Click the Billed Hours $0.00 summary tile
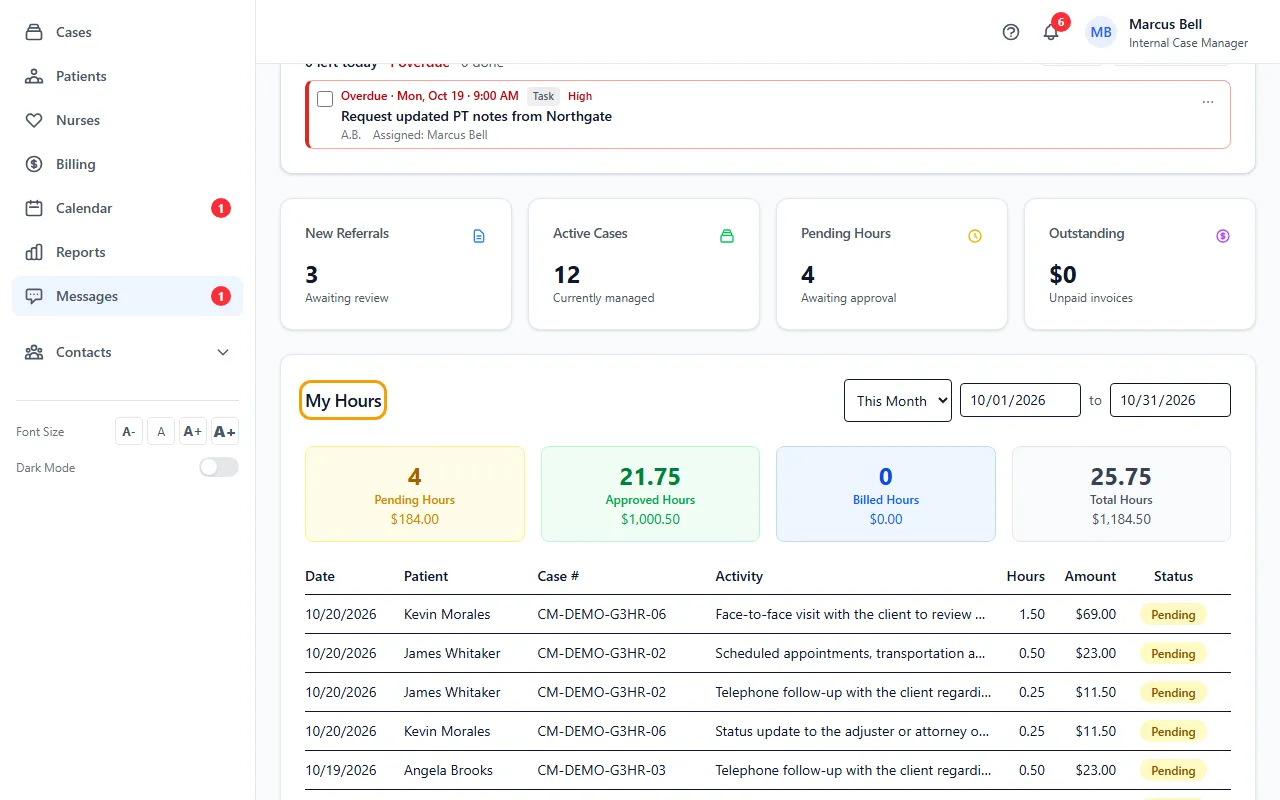Viewport: 1280px width, 800px height. pos(886,494)
